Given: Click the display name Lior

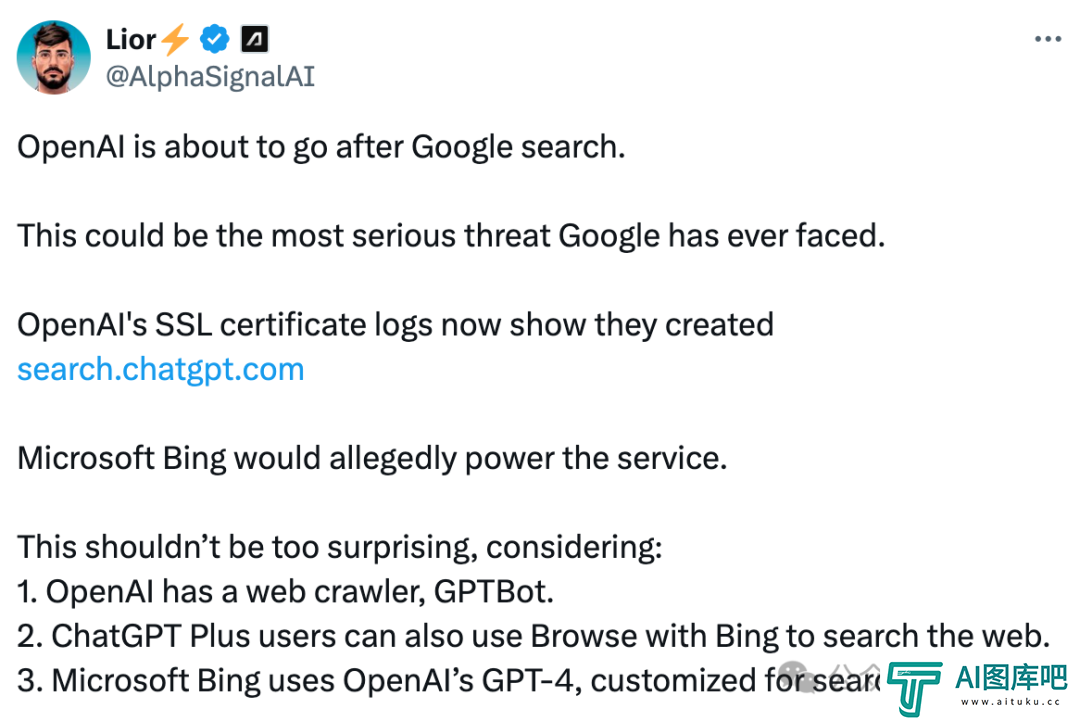Looking at the screenshot, I should coord(131,39).
